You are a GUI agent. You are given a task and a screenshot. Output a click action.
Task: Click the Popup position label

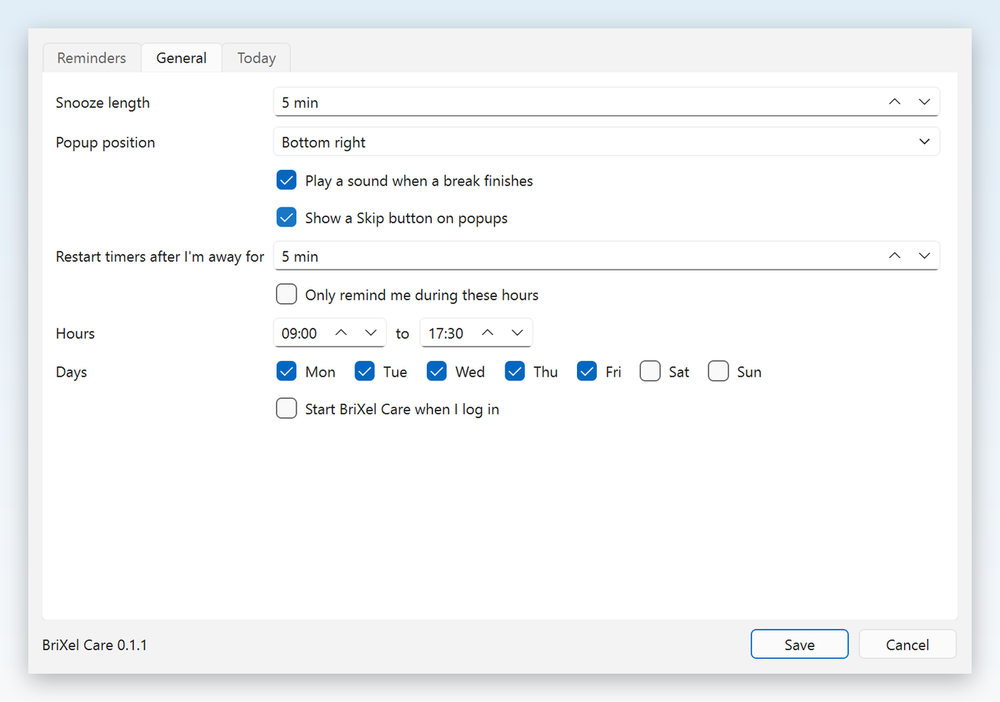pyautogui.click(x=105, y=142)
